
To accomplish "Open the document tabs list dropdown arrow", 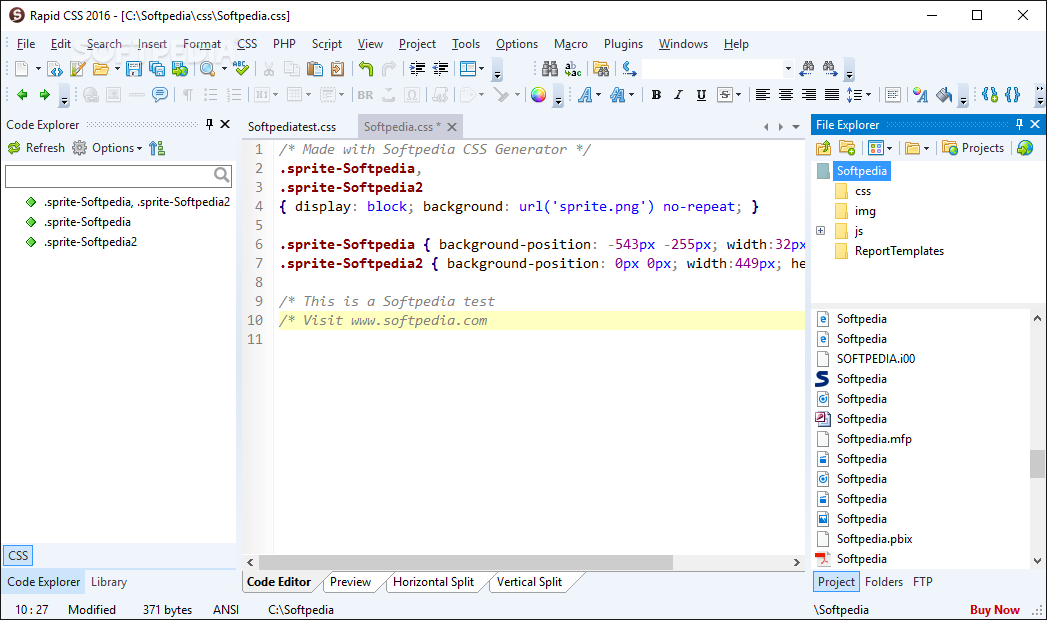I will pyautogui.click(x=796, y=127).
